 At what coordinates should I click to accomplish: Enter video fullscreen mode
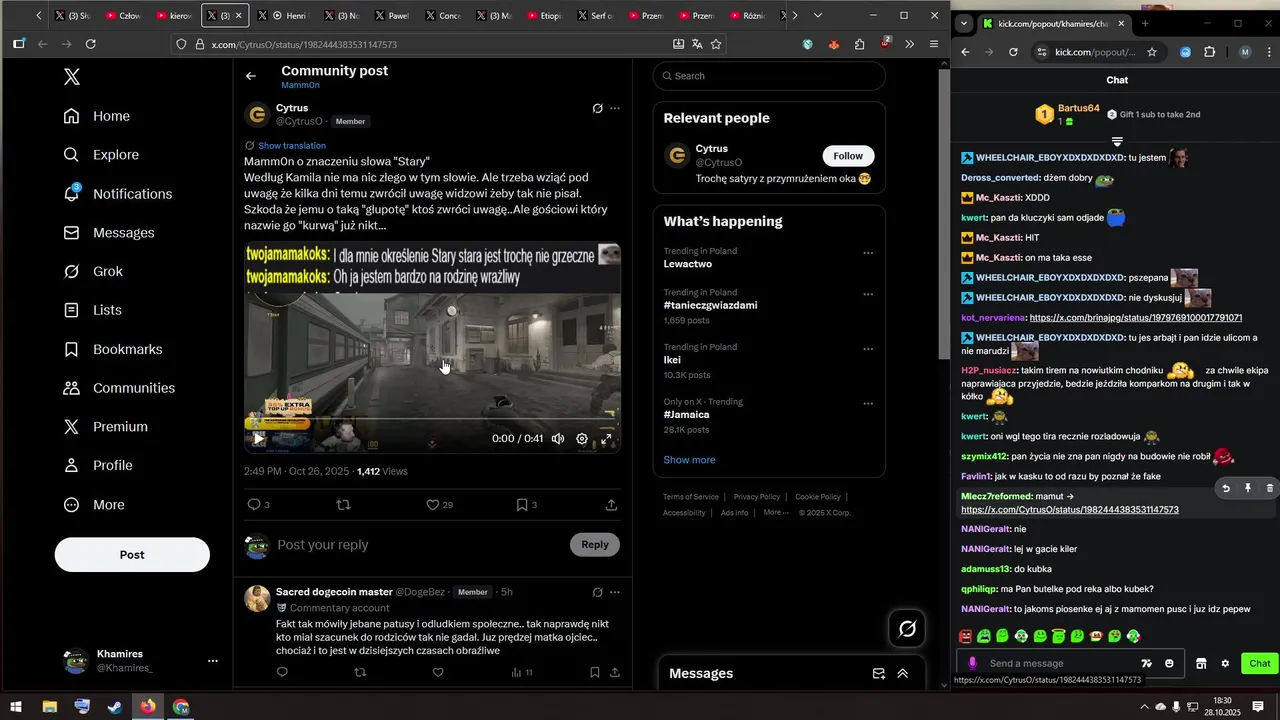tap(606, 438)
